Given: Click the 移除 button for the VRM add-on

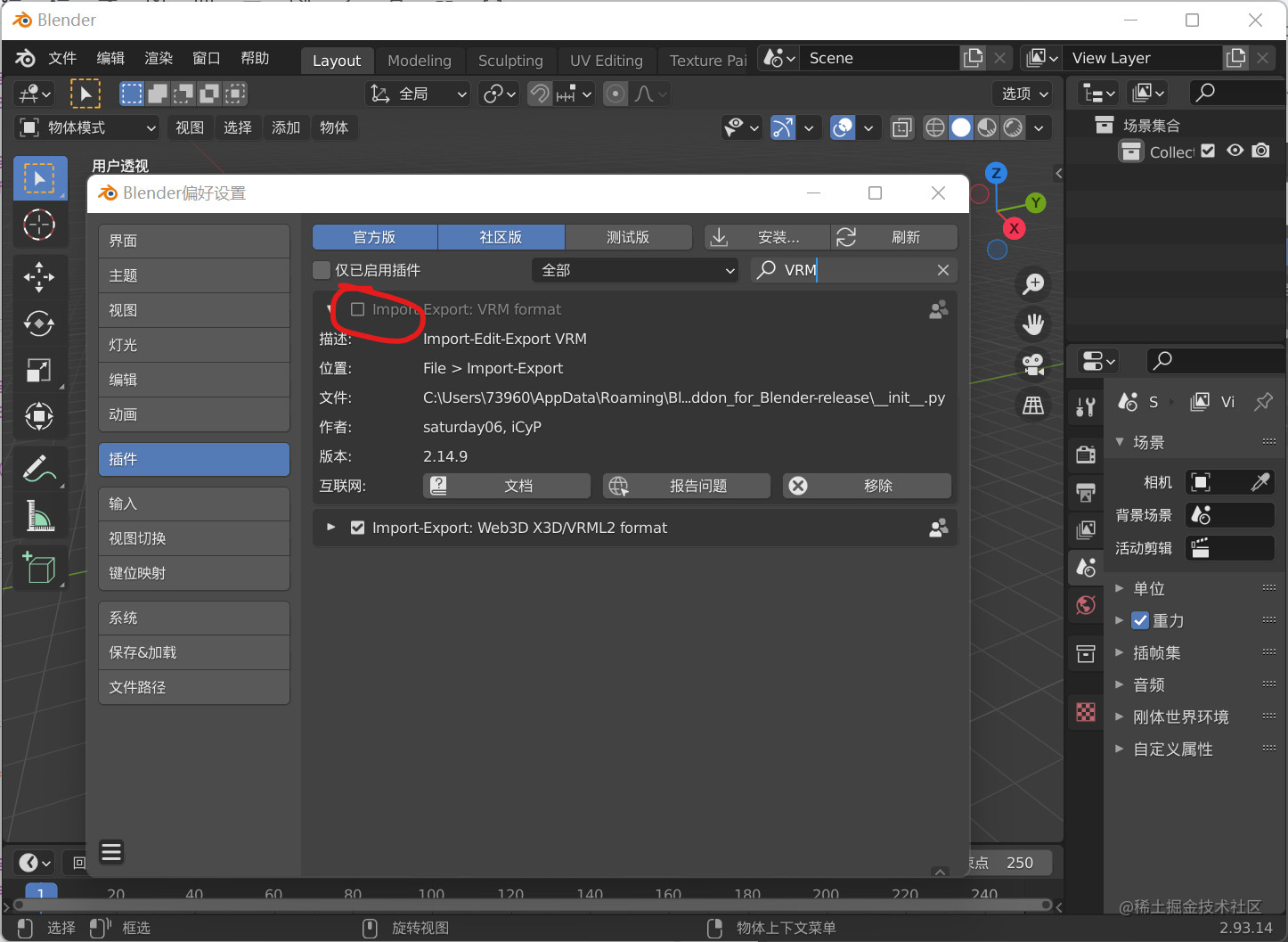Looking at the screenshot, I should (866, 486).
